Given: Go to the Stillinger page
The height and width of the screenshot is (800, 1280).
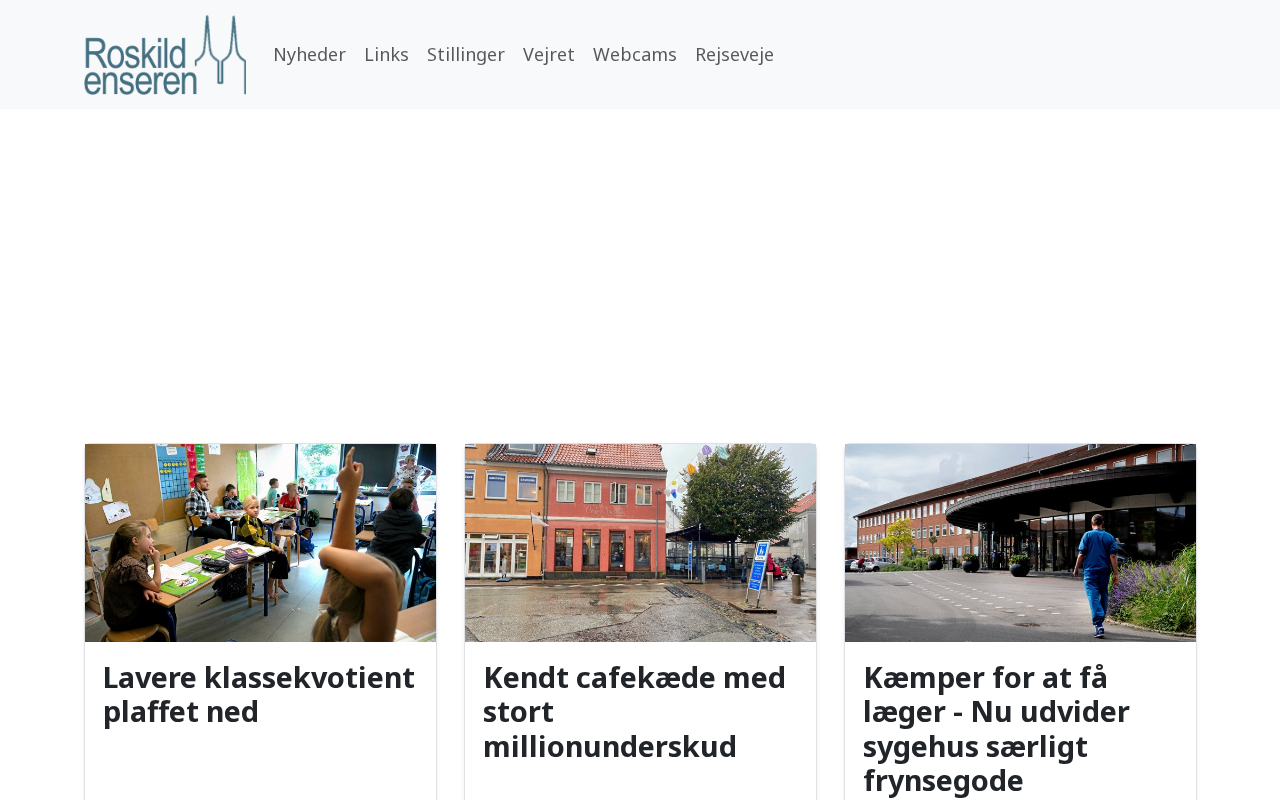Looking at the screenshot, I should 466,54.
